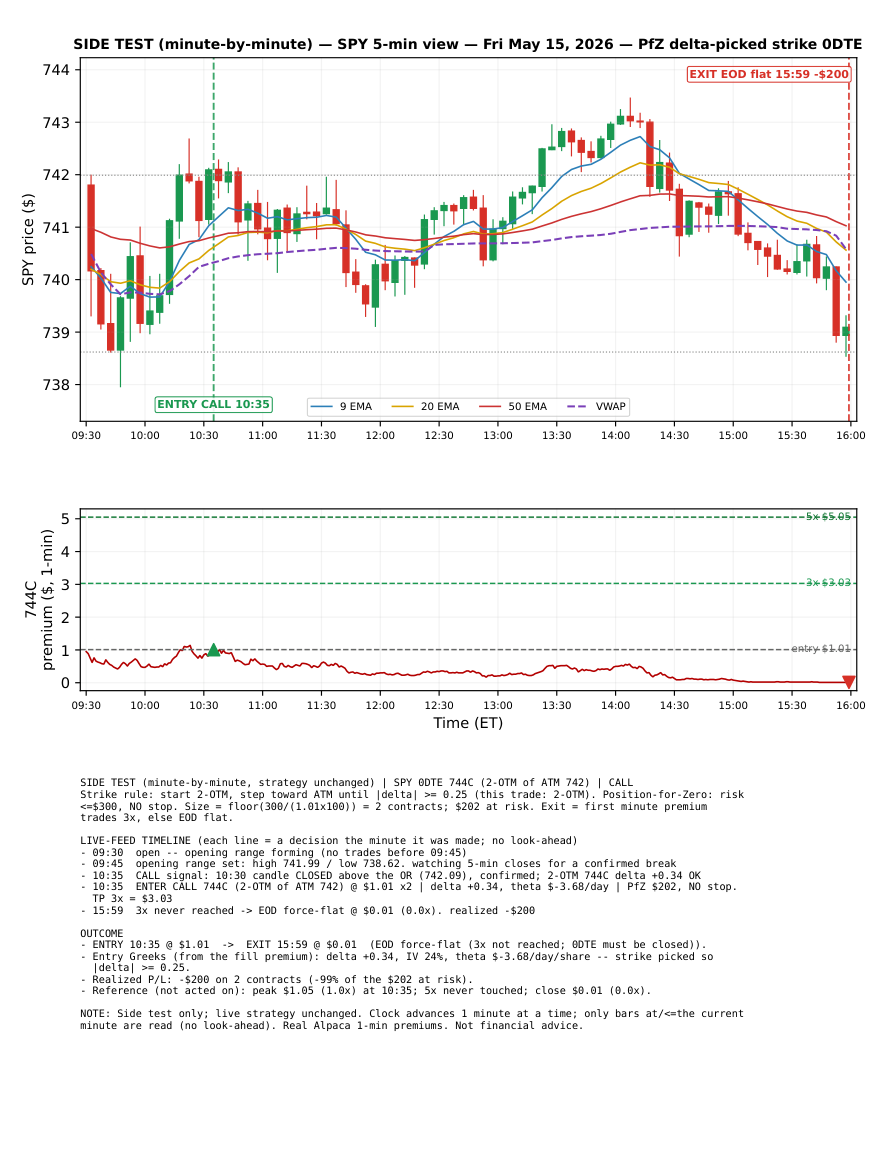Click the EXIT EOD flat 15:59 -$200 label
This screenshot has width=893, height=1155.
769,74
